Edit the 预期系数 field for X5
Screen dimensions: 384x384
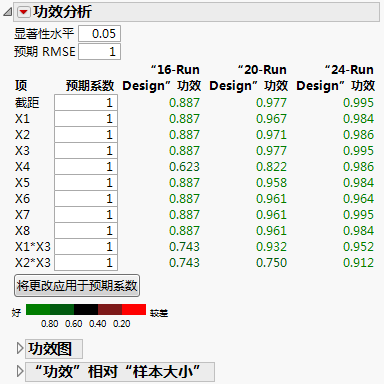86,183
